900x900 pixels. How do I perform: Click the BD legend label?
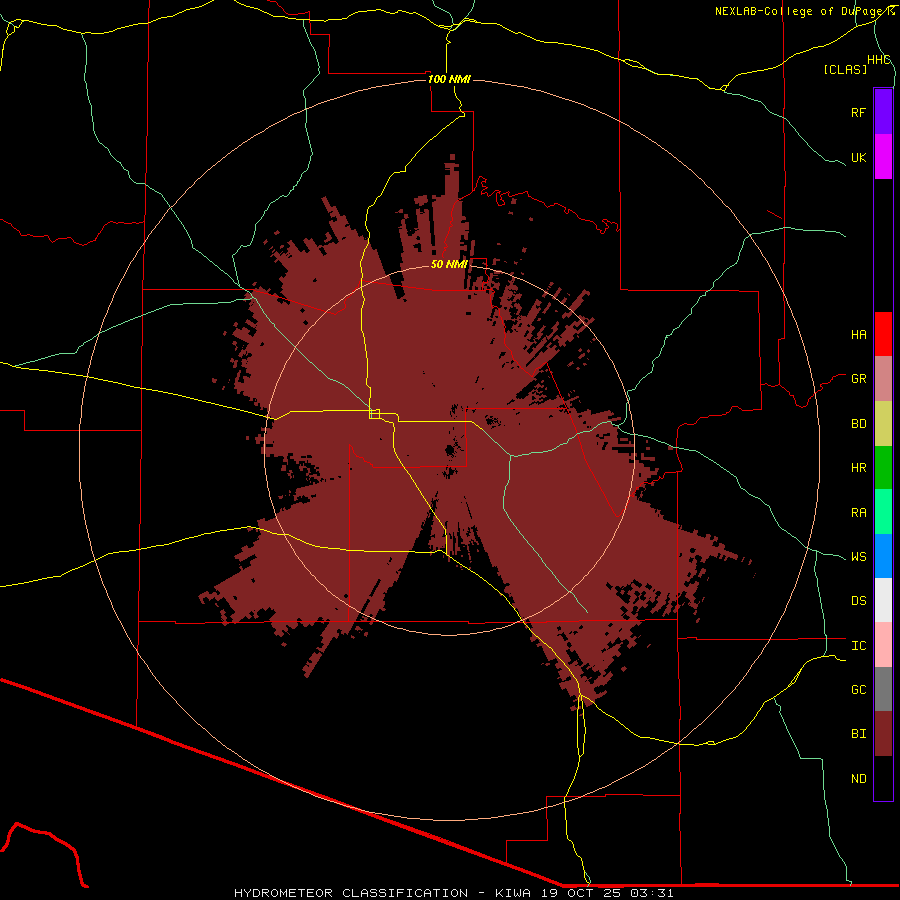point(858,424)
